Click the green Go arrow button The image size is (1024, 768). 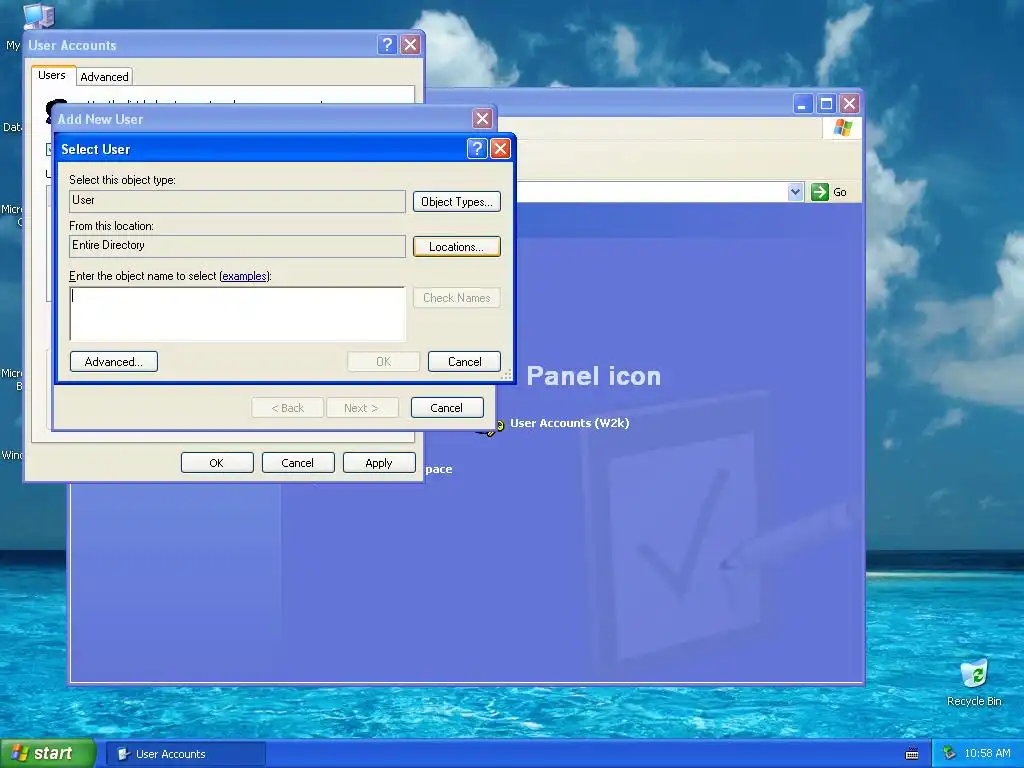[820, 192]
